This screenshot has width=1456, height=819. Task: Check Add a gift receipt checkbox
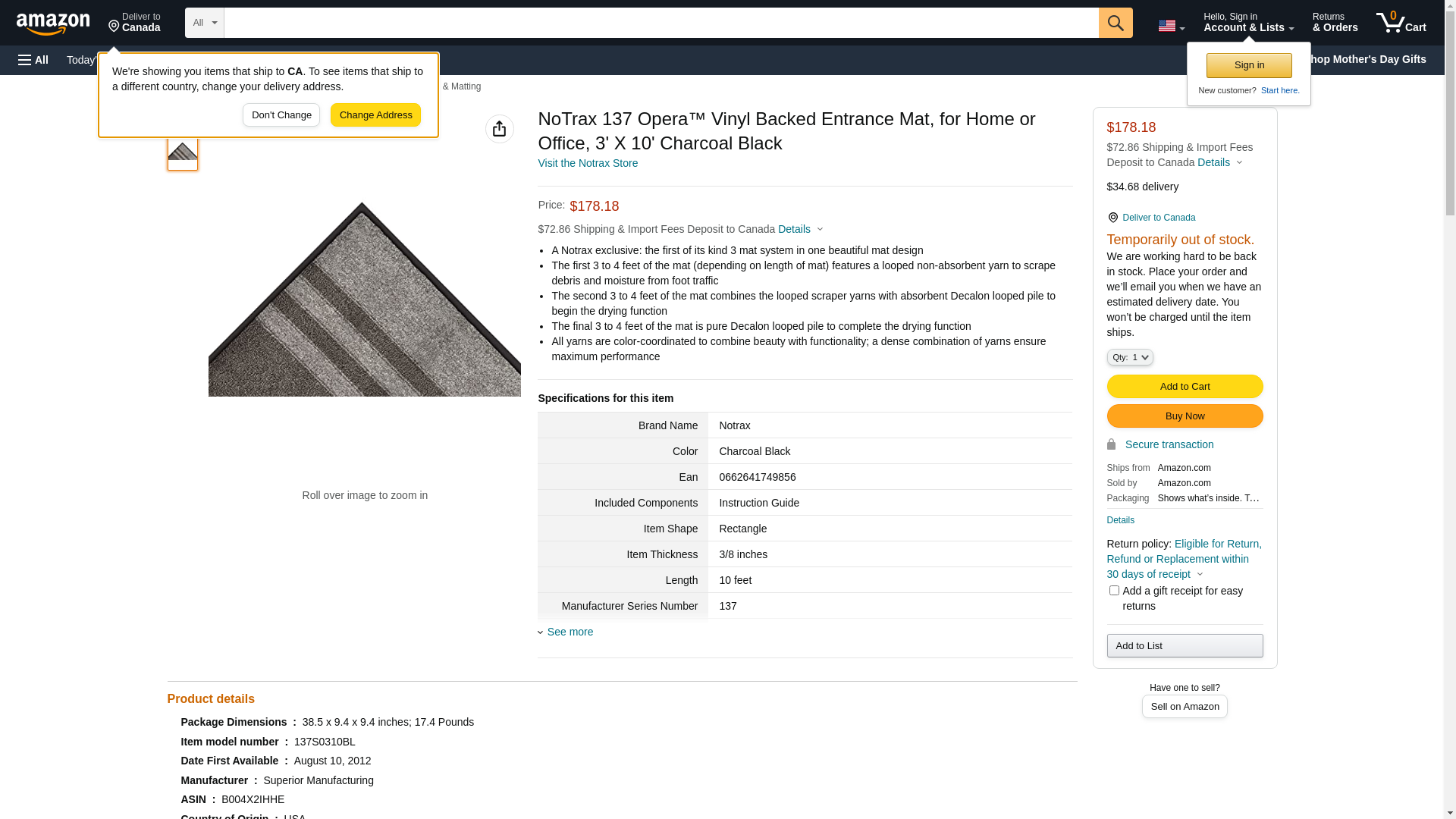[x=1113, y=590]
